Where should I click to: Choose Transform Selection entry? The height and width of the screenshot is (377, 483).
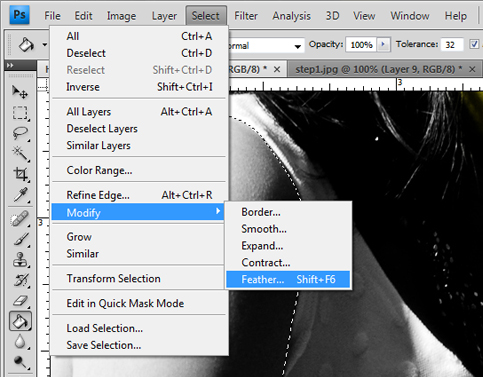pos(139,278)
